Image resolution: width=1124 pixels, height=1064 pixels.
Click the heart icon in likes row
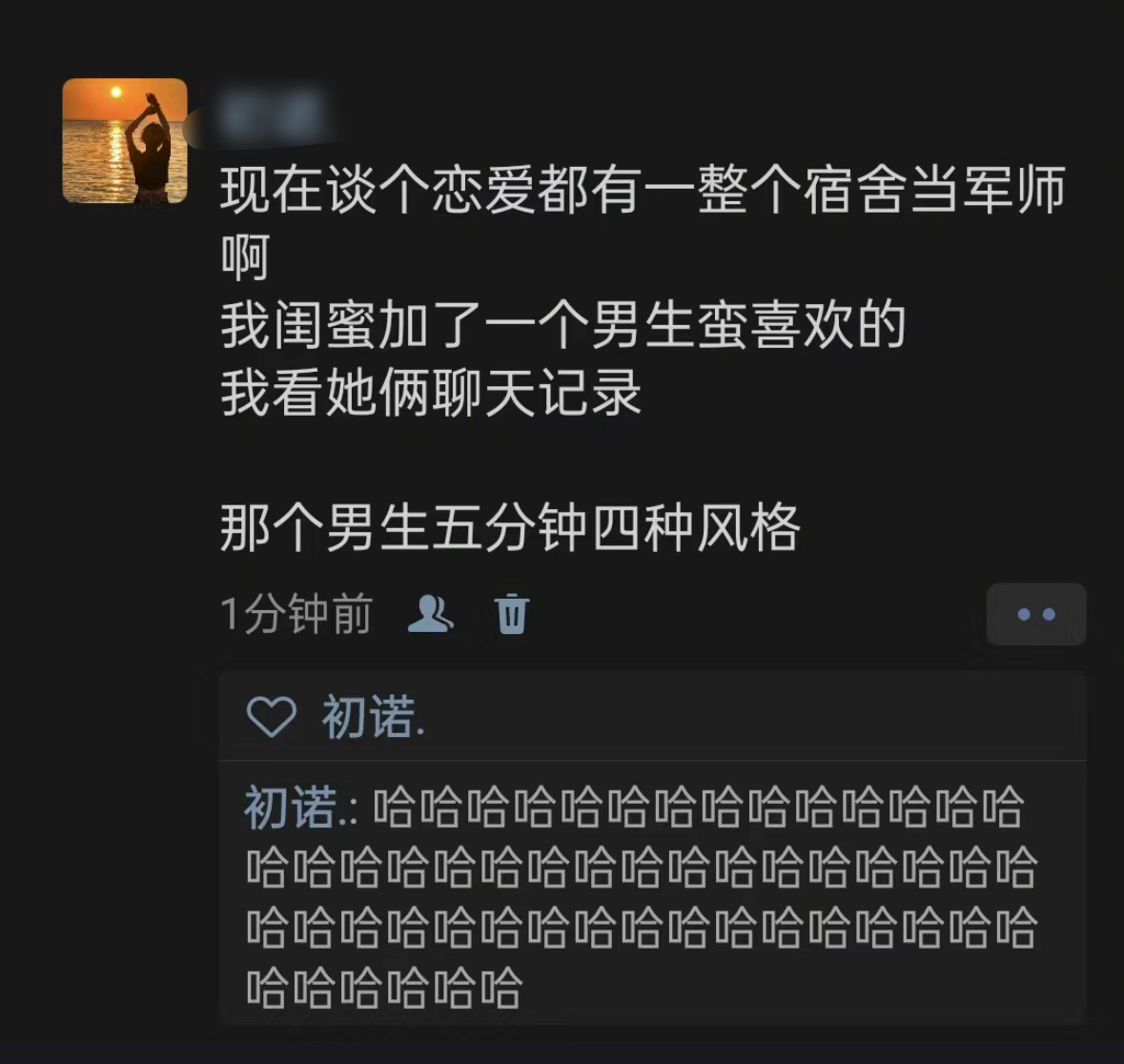pyautogui.click(x=271, y=716)
